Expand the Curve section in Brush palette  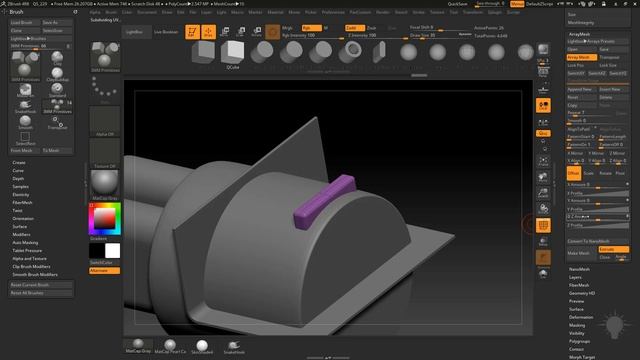tap(18, 171)
